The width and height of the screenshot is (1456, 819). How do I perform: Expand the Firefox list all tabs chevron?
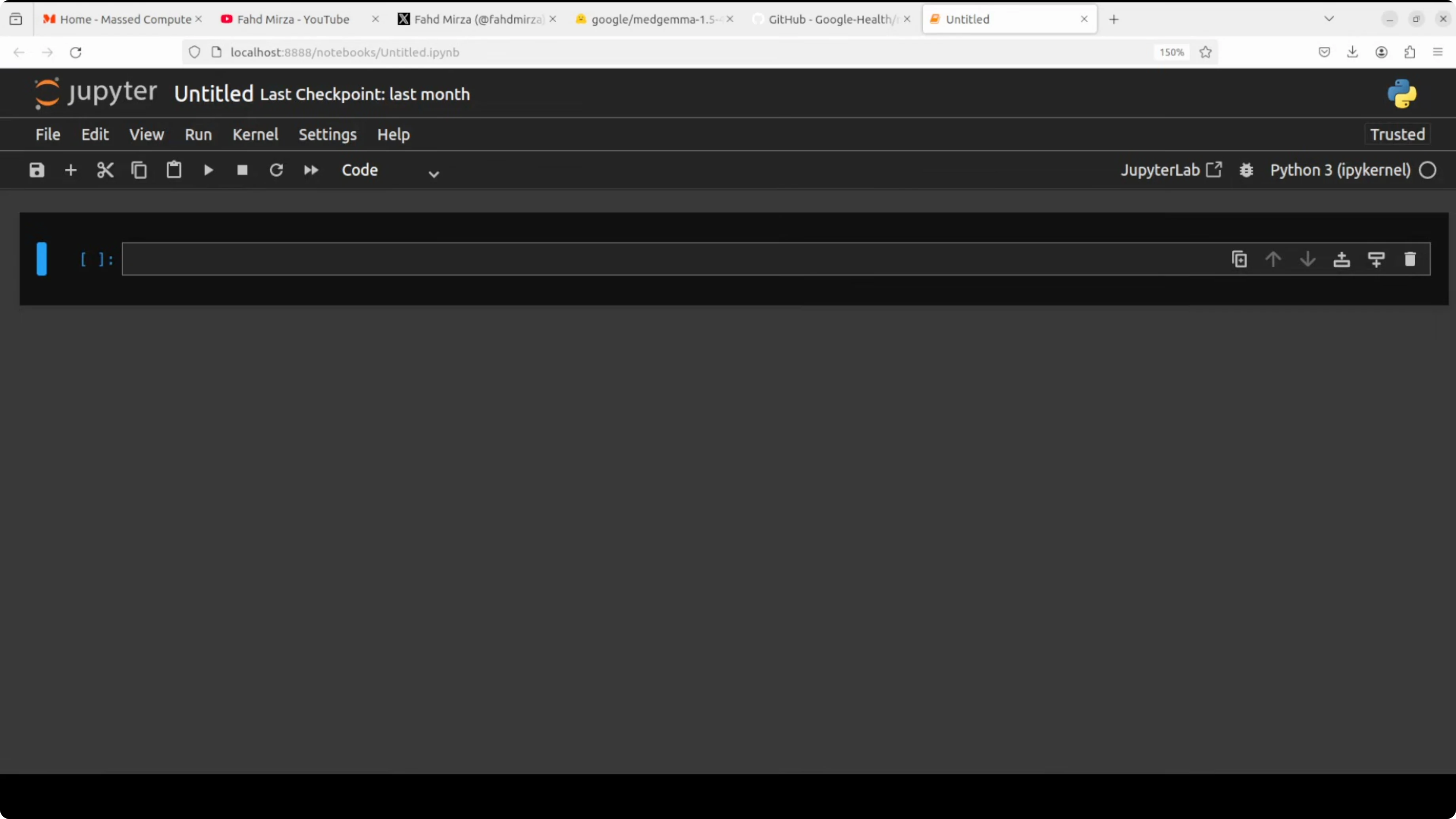coord(1329,19)
